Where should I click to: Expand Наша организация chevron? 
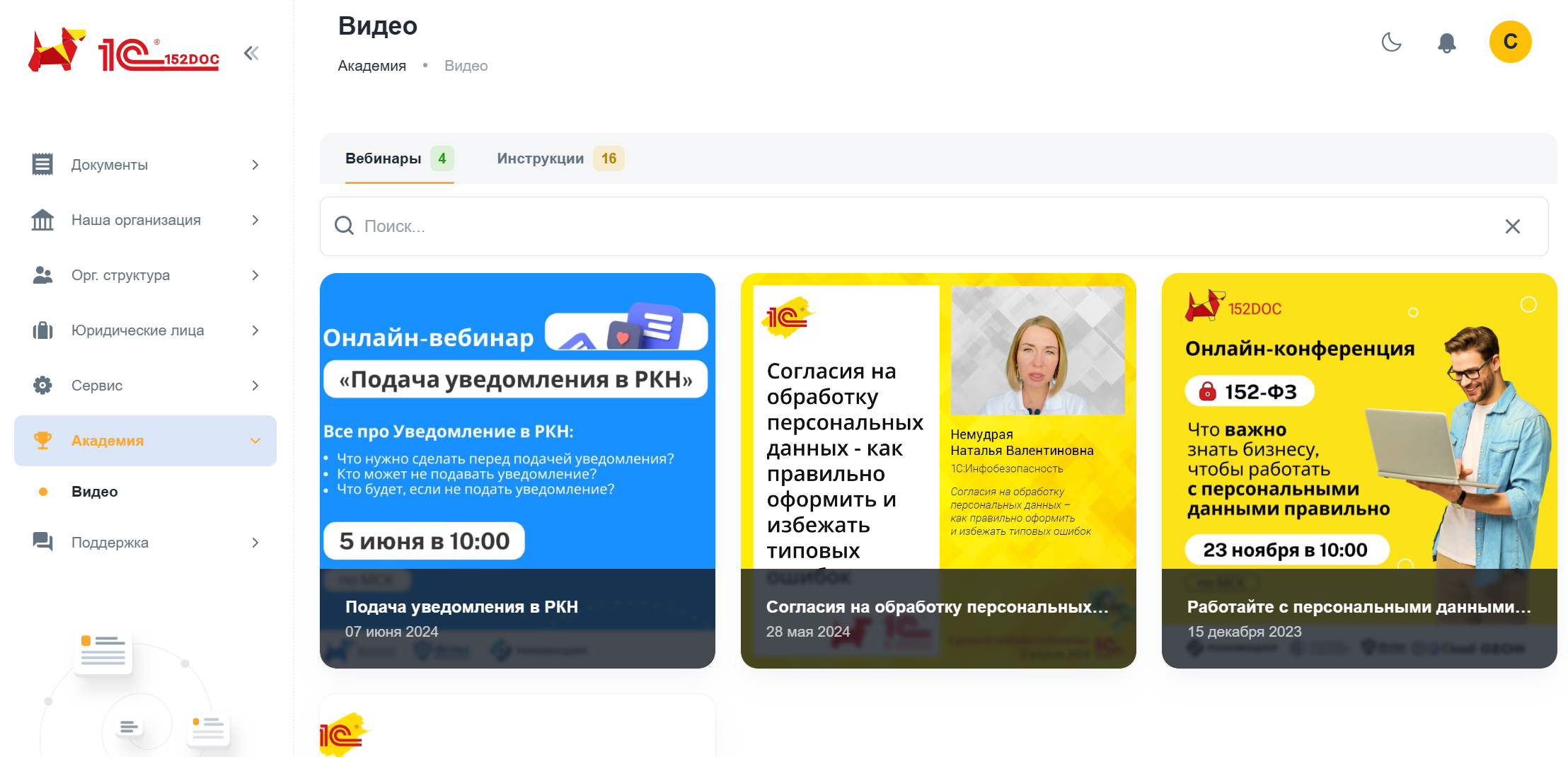click(x=255, y=220)
